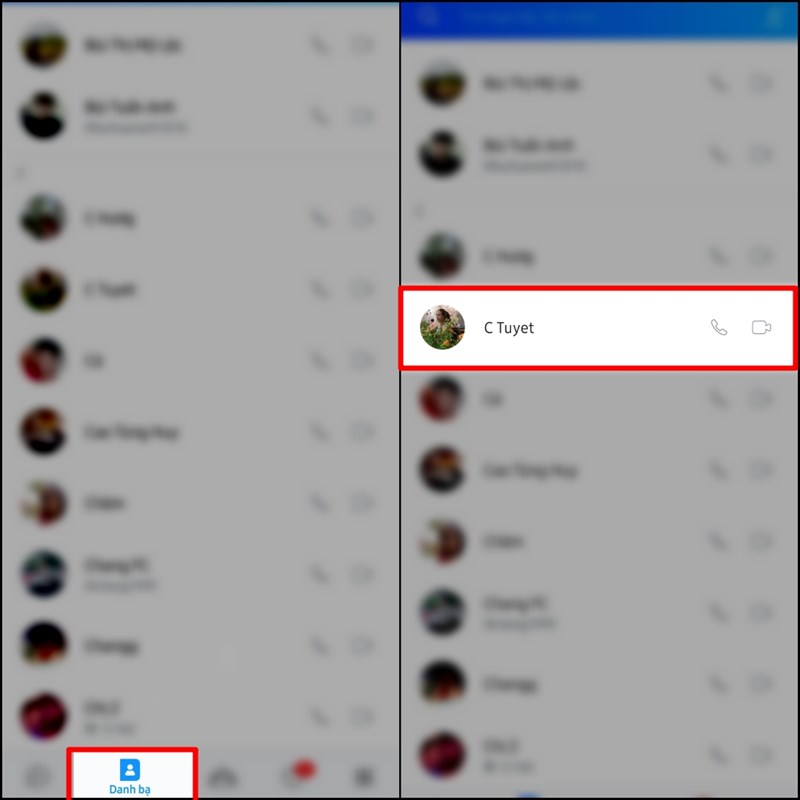800x800 pixels.
Task: Open the last icon in the bottom navigation bar
Action: point(364,778)
